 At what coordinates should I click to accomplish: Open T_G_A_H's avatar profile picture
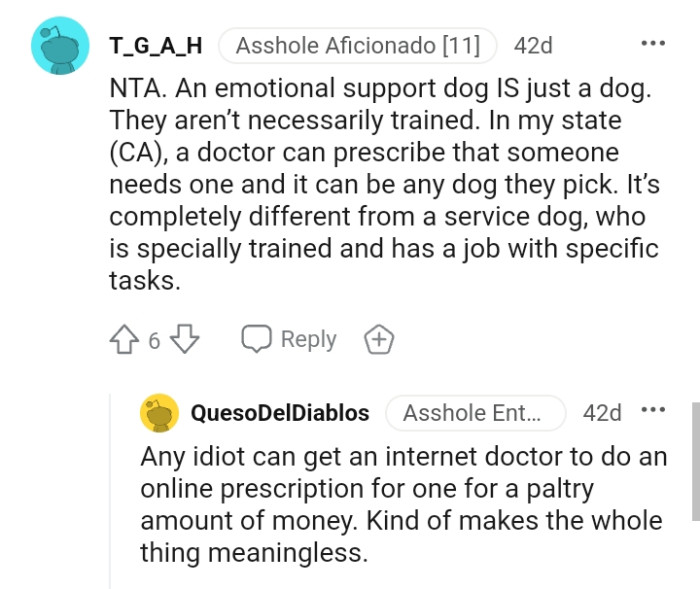point(60,46)
